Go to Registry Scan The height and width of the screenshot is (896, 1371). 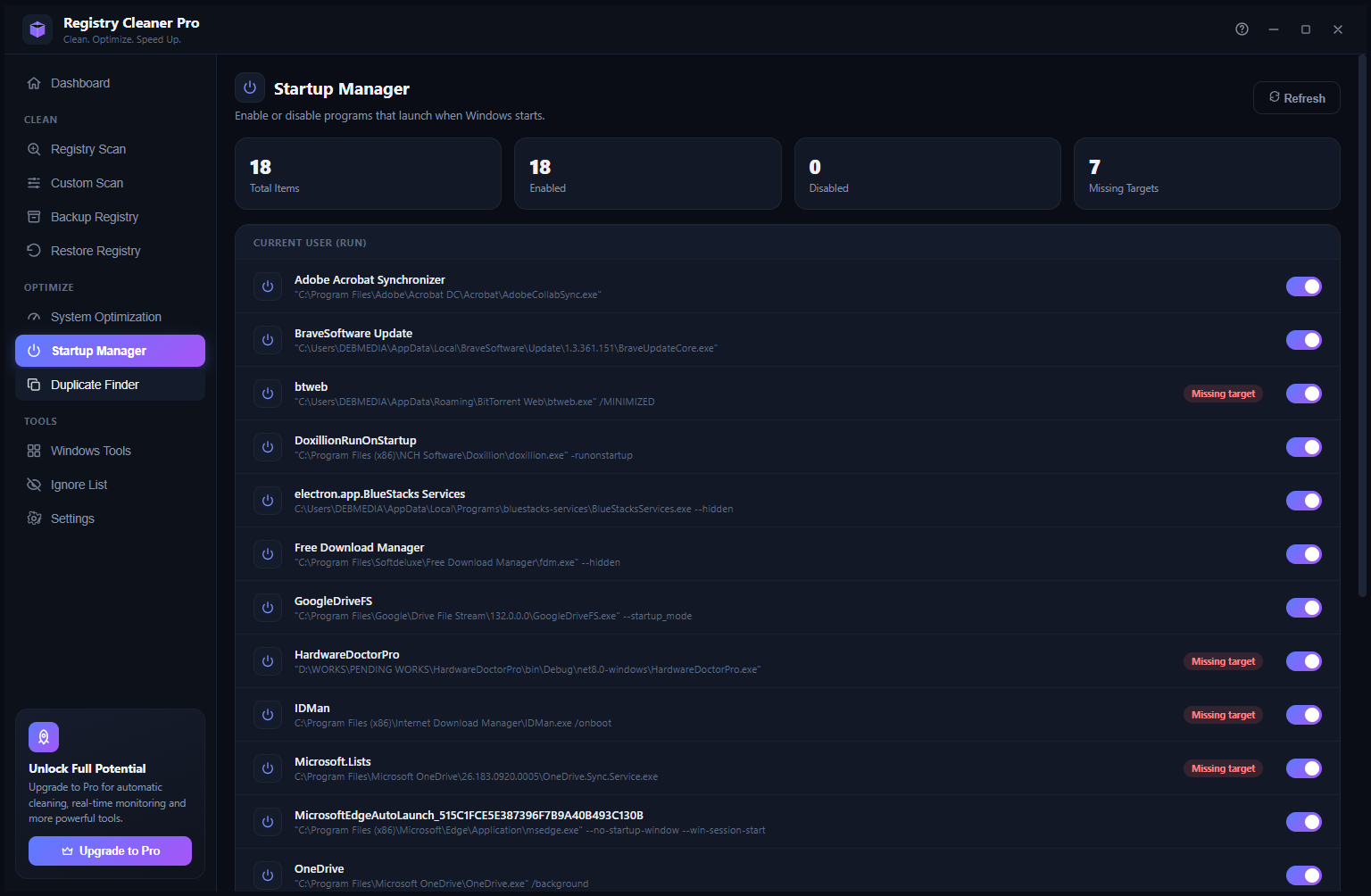coord(110,149)
